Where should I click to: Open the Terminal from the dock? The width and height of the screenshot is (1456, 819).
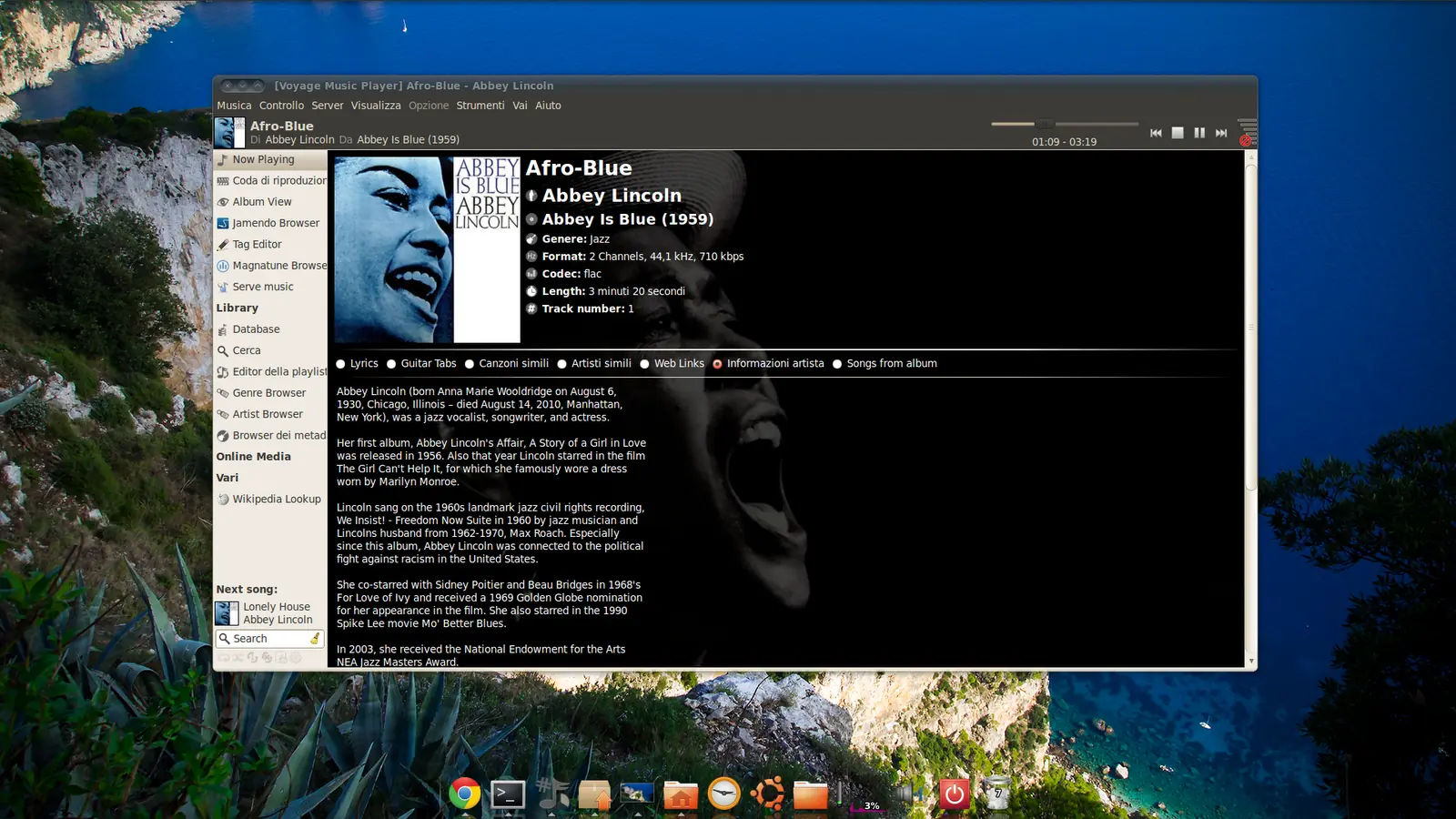508,794
